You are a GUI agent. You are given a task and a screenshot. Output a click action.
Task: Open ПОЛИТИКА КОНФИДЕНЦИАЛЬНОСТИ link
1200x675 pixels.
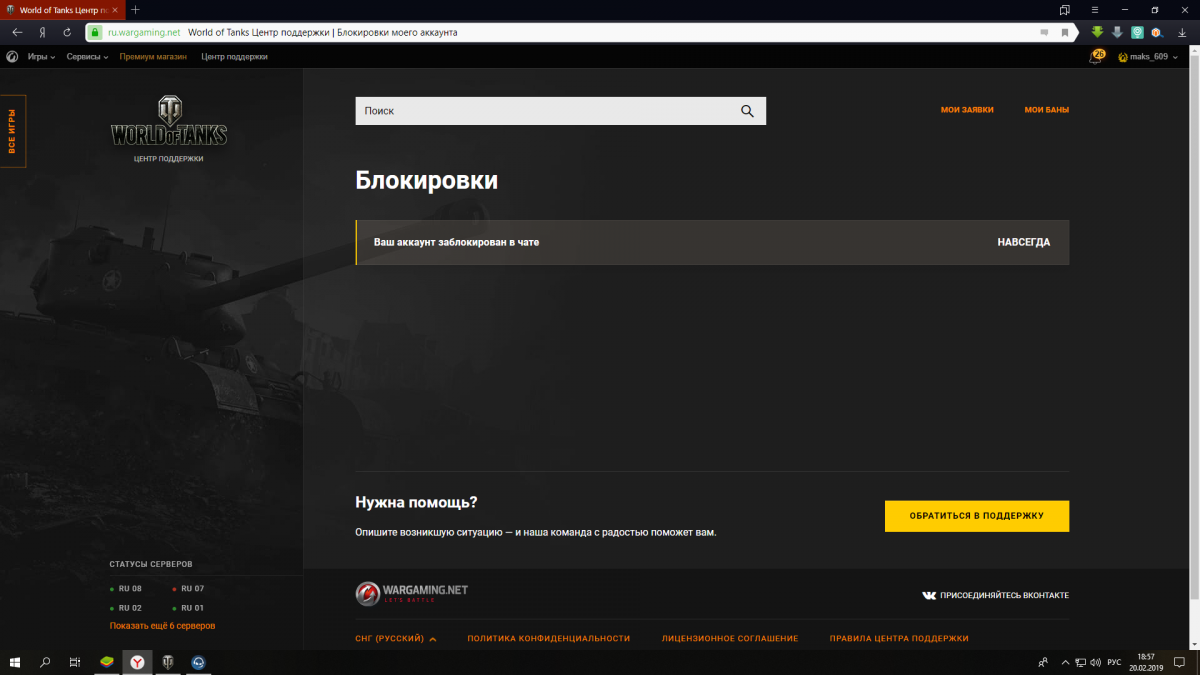tap(549, 638)
